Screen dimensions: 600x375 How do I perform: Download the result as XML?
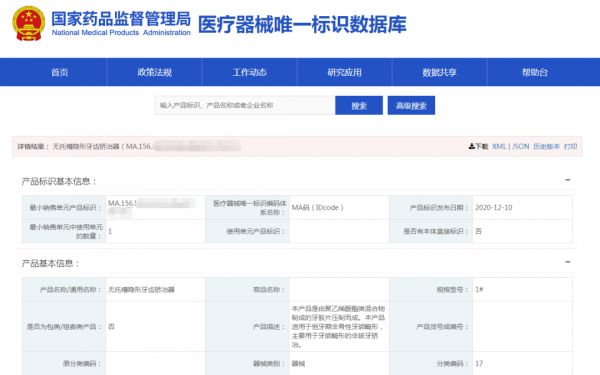point(499,146)
